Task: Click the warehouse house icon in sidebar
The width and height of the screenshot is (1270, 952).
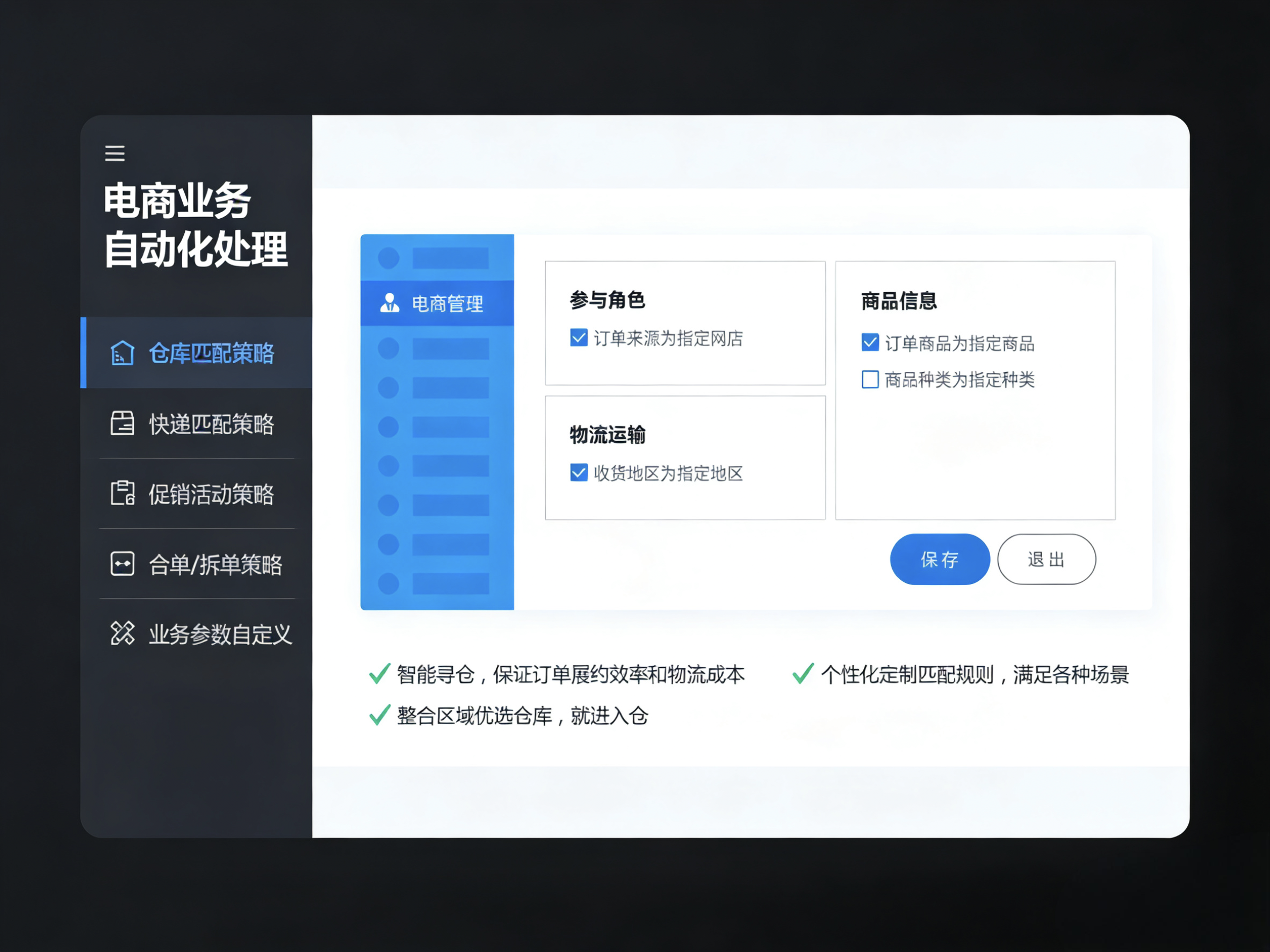Action: (x=122, y=352)
